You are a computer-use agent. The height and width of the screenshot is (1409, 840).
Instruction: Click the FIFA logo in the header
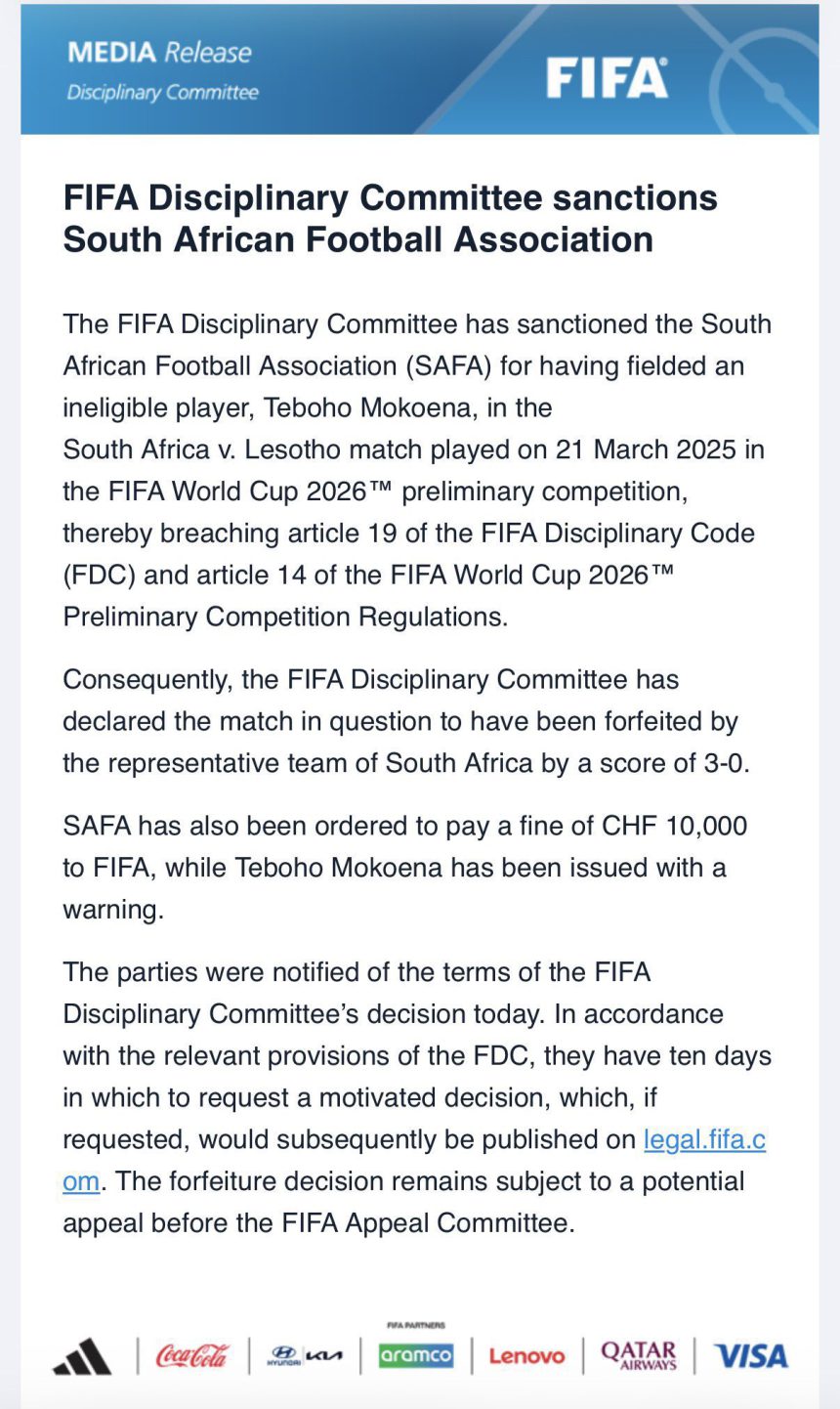click(x=607, y=78)
